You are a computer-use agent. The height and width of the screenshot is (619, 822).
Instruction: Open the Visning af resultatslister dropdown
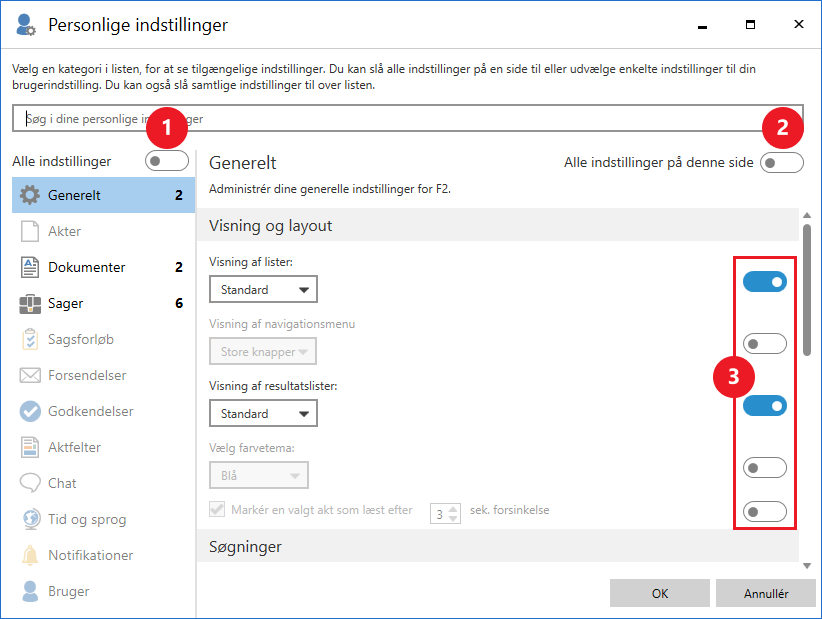[x=263, y=413]
